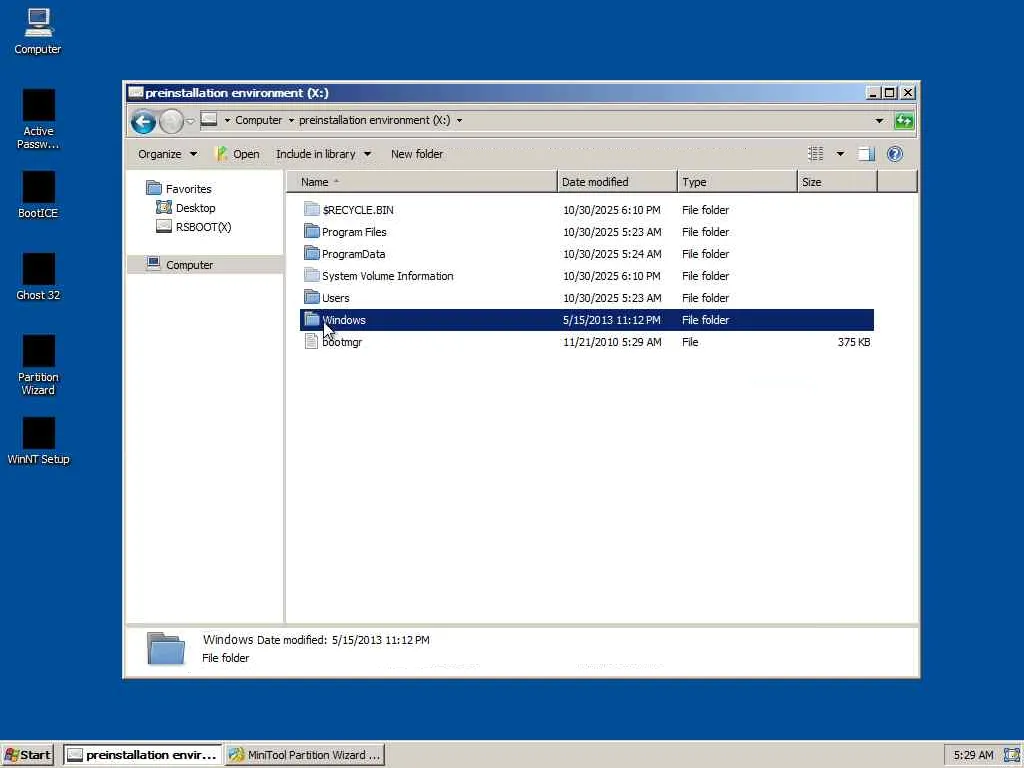Click the 375 KB size of bootmgr

tap(854, 342)
